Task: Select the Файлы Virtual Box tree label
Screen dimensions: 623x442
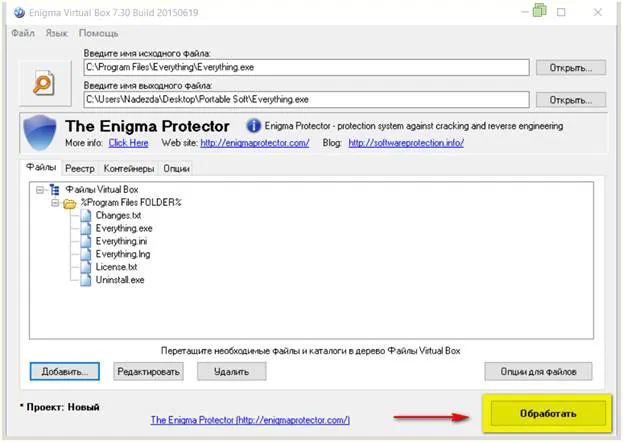Action: [x=102, y=190]
